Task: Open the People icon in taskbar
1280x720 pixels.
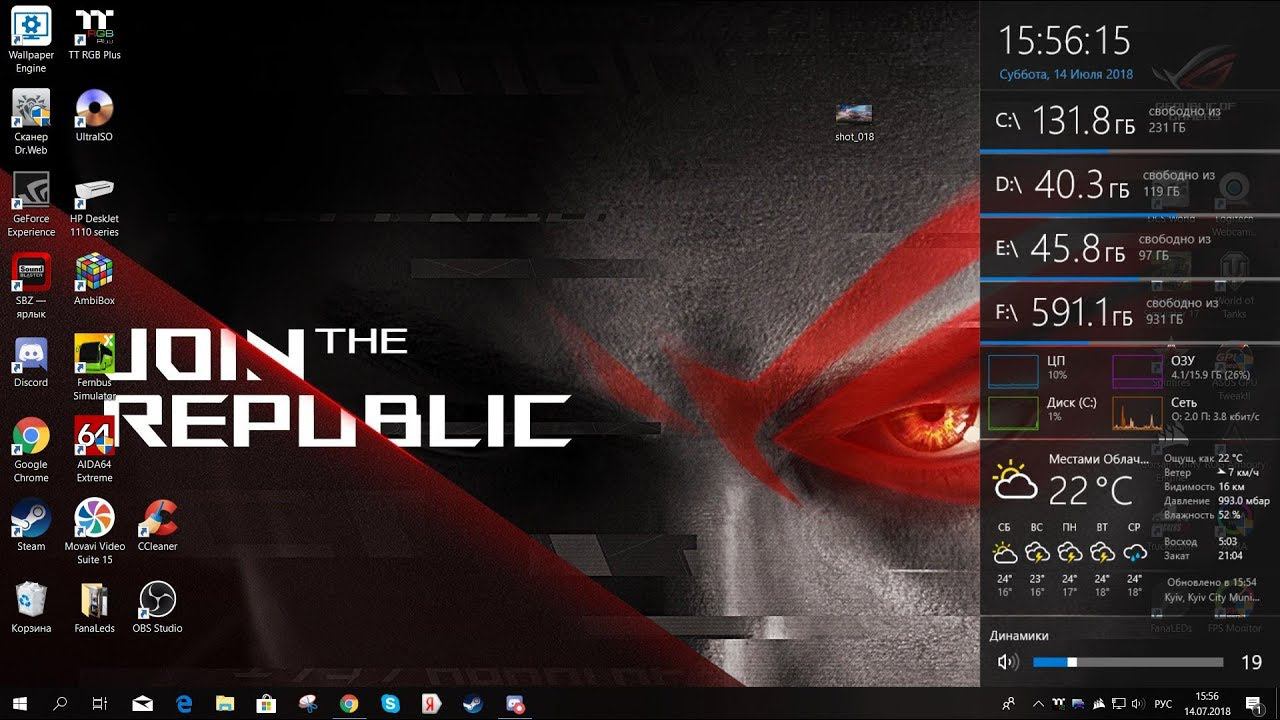Action: (x=1008, y=703)
